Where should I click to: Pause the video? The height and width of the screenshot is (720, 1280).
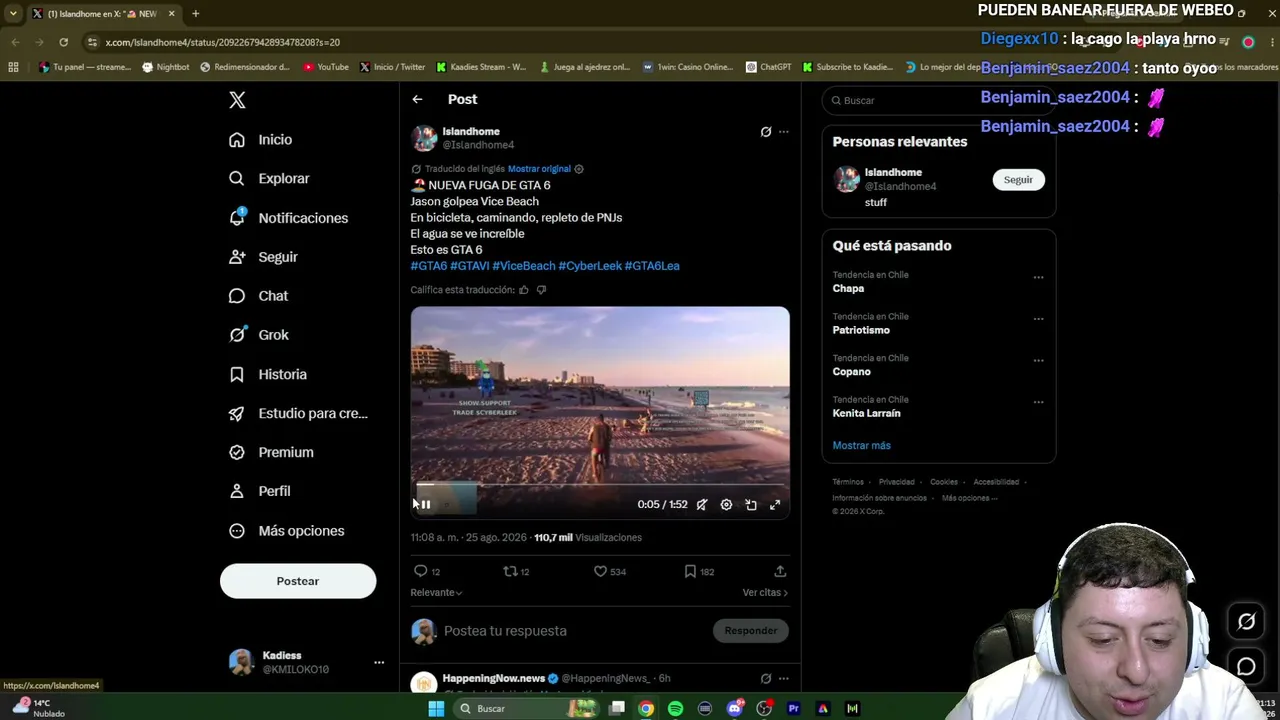(425, 505)
